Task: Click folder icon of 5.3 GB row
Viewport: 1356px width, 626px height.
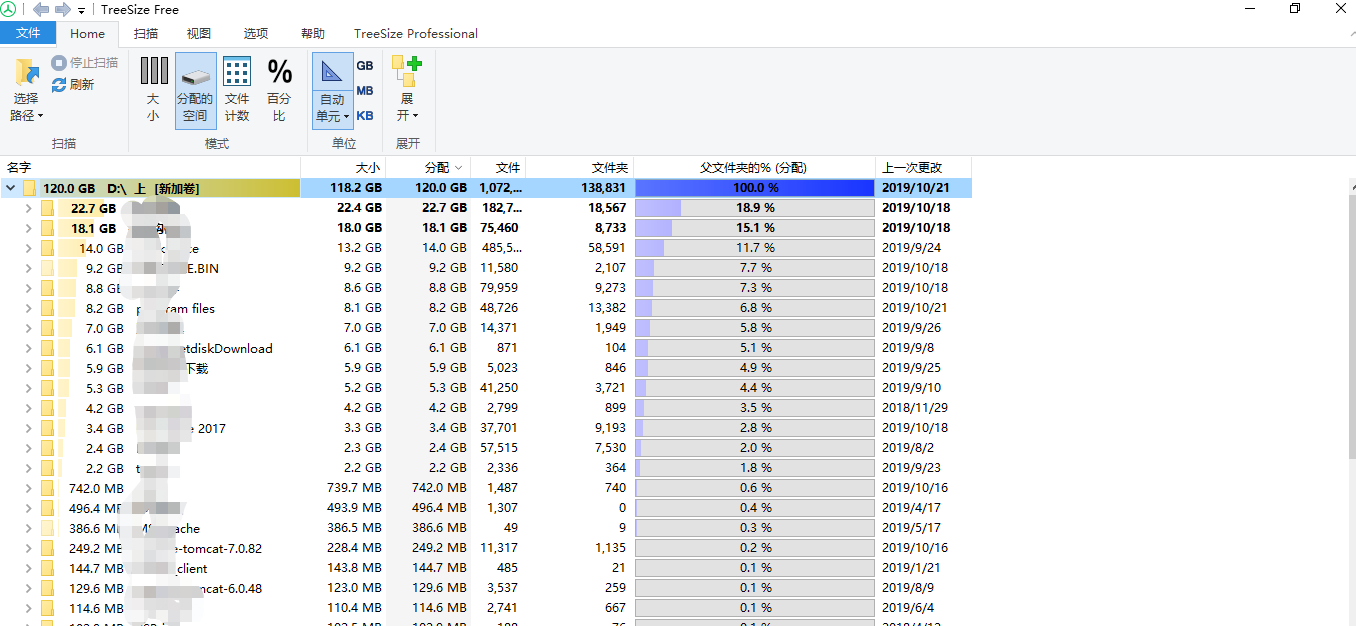Action: point(47,388)
